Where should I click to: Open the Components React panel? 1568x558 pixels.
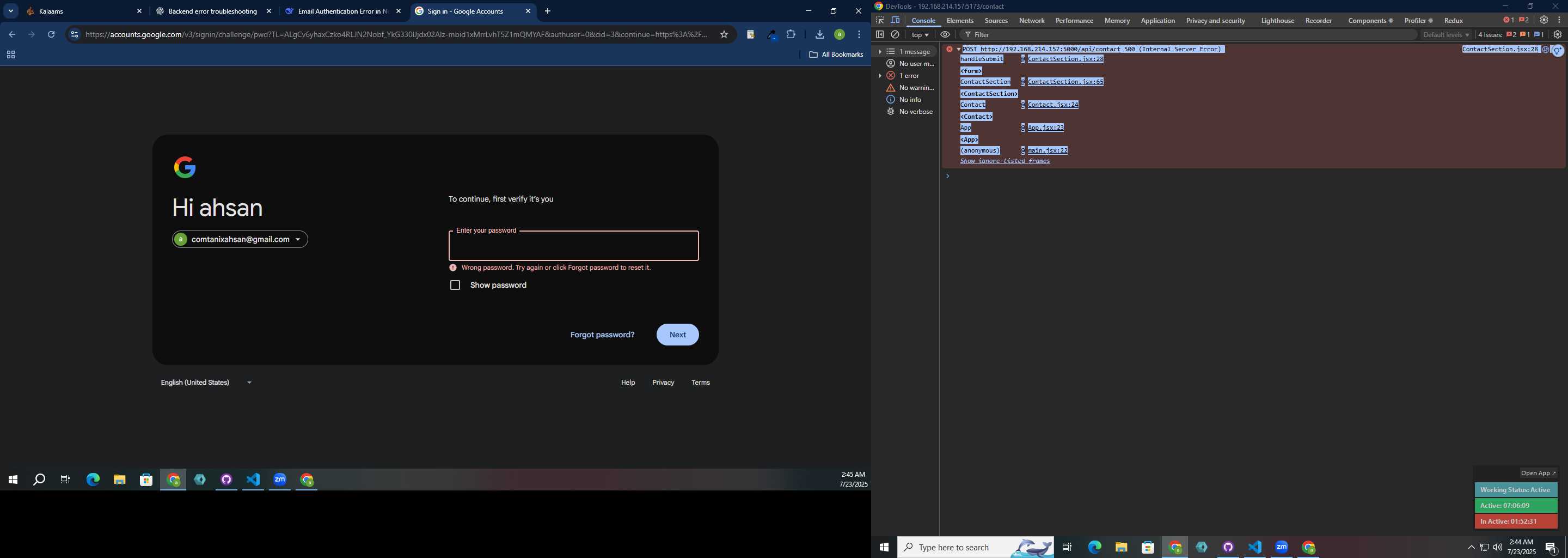[x=1370, y=21]
